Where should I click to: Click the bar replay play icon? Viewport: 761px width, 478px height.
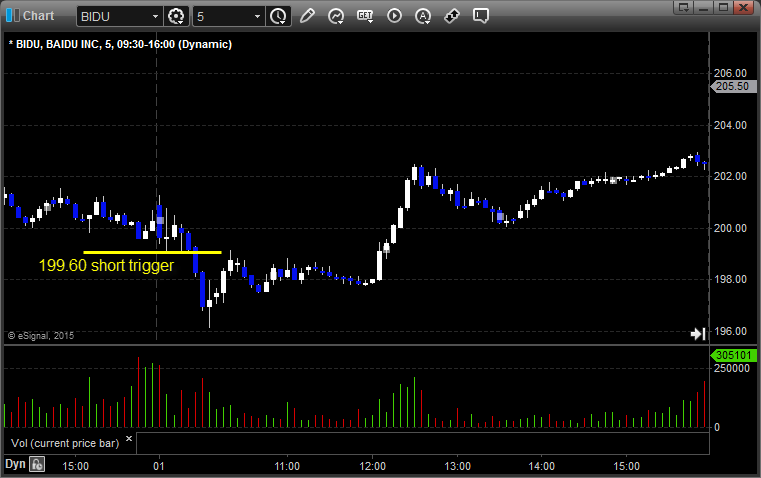[x=394, y=16]
